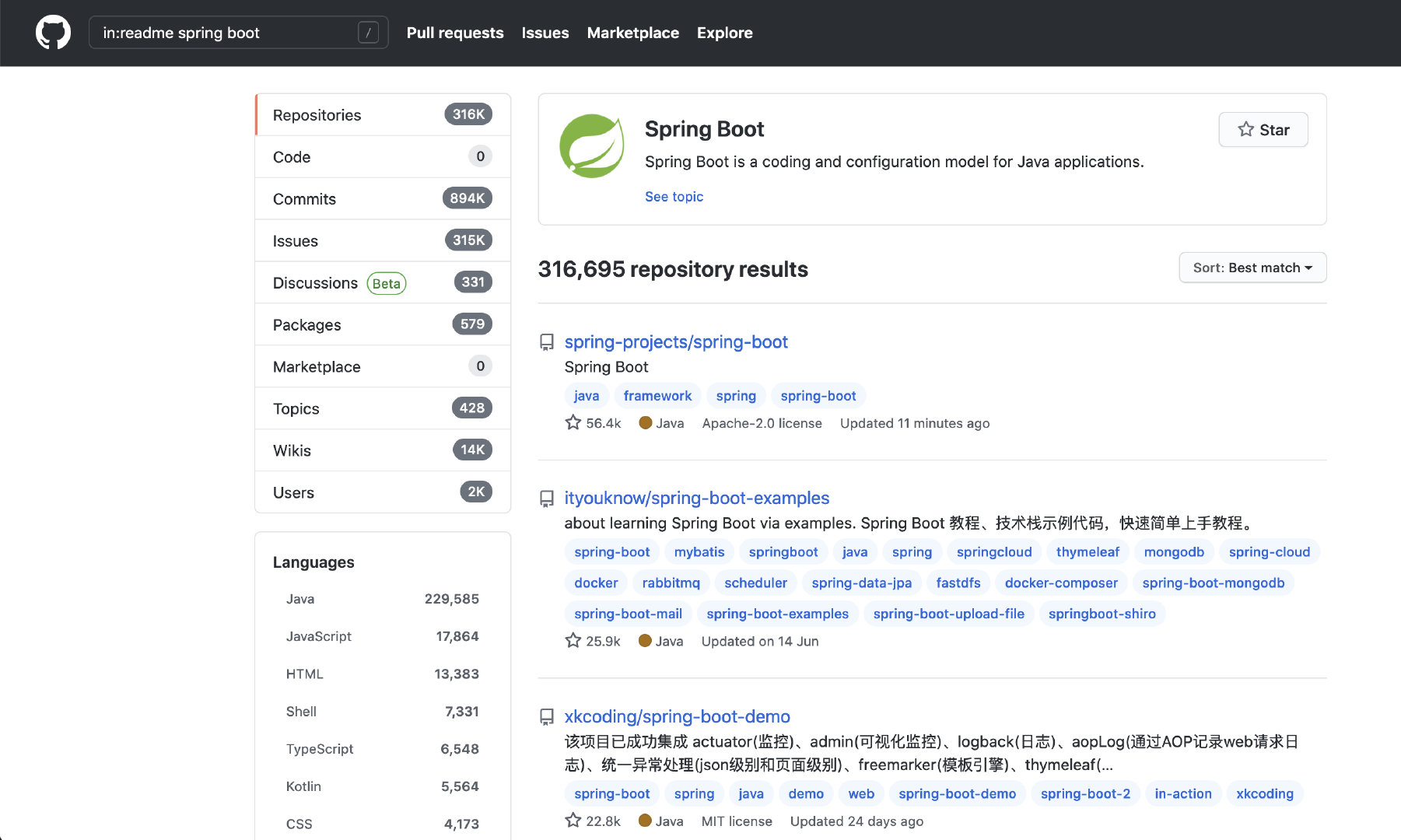Image resolution: width=1401 pixels, height=840 pixels.
Task: Select the Commits result type
Action: [x=383, y=199]
